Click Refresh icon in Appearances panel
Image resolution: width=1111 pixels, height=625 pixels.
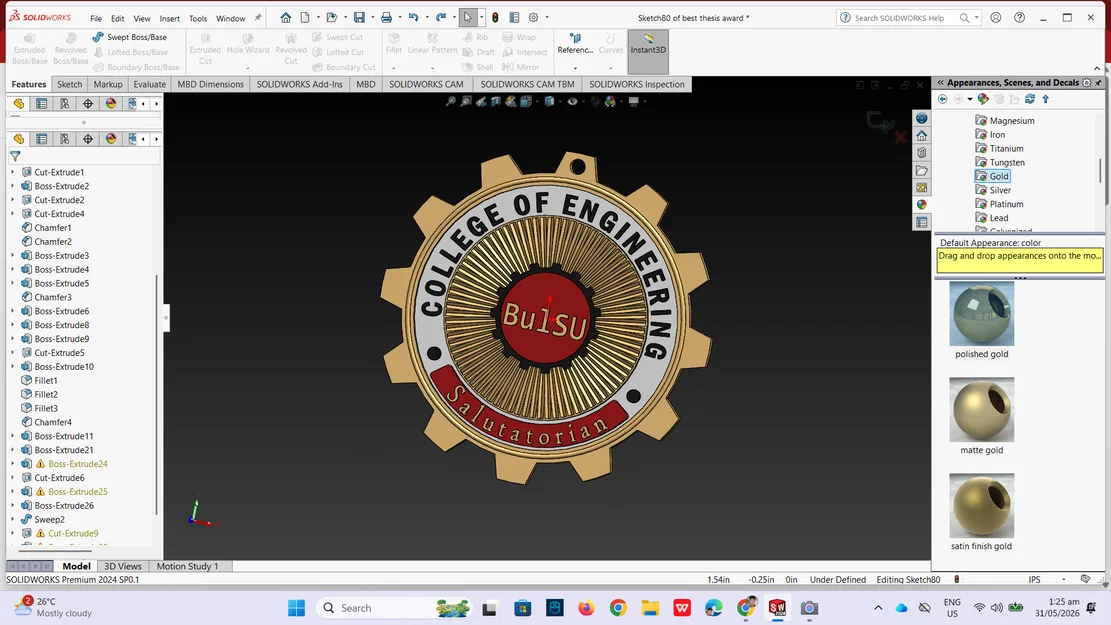pos(1030,99)
